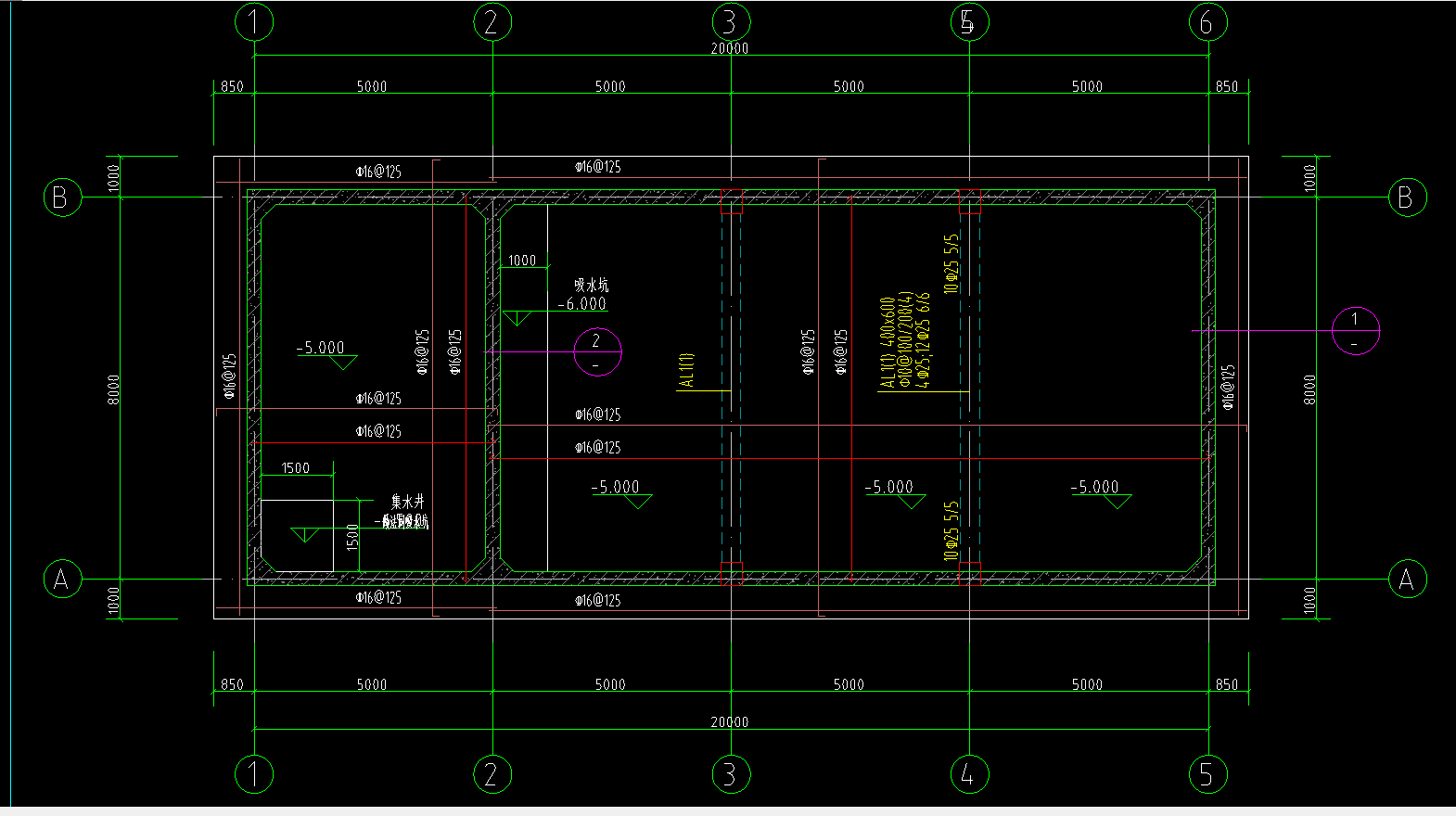This screenshot has width=1456, height=816.
Task: Select axis bubble 1 in the top row
Action: tap(254, 22)
